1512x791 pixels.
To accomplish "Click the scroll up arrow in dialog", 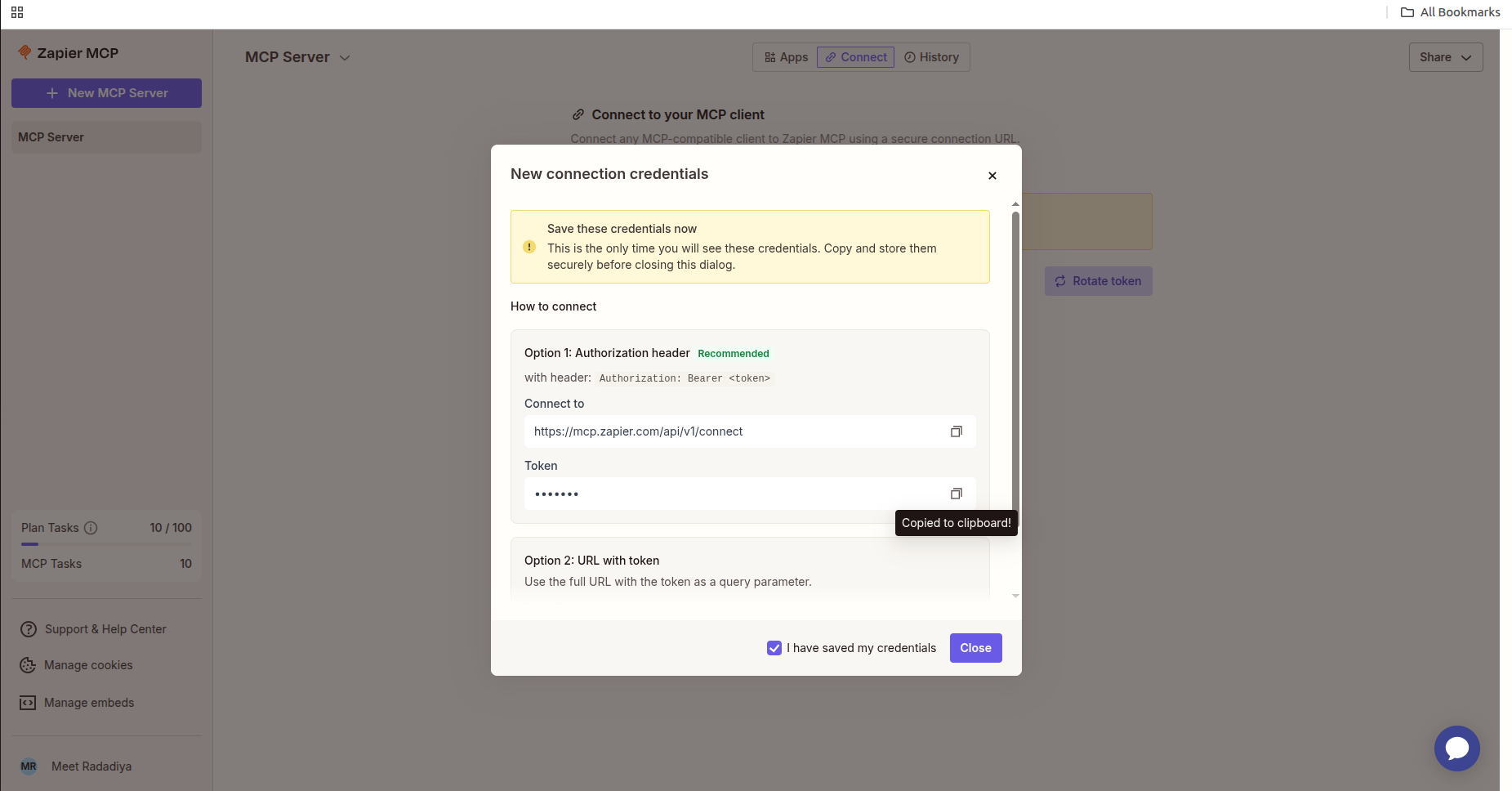I will coord(1015,203).
